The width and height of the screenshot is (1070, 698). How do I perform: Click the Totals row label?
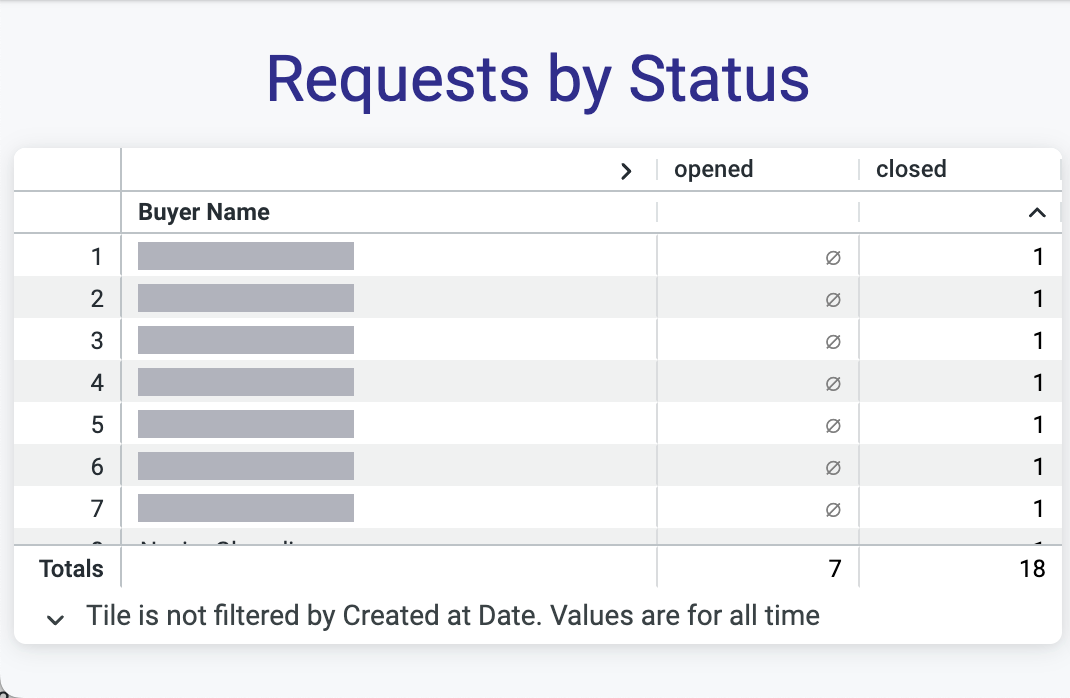click(x=71, y=568)
